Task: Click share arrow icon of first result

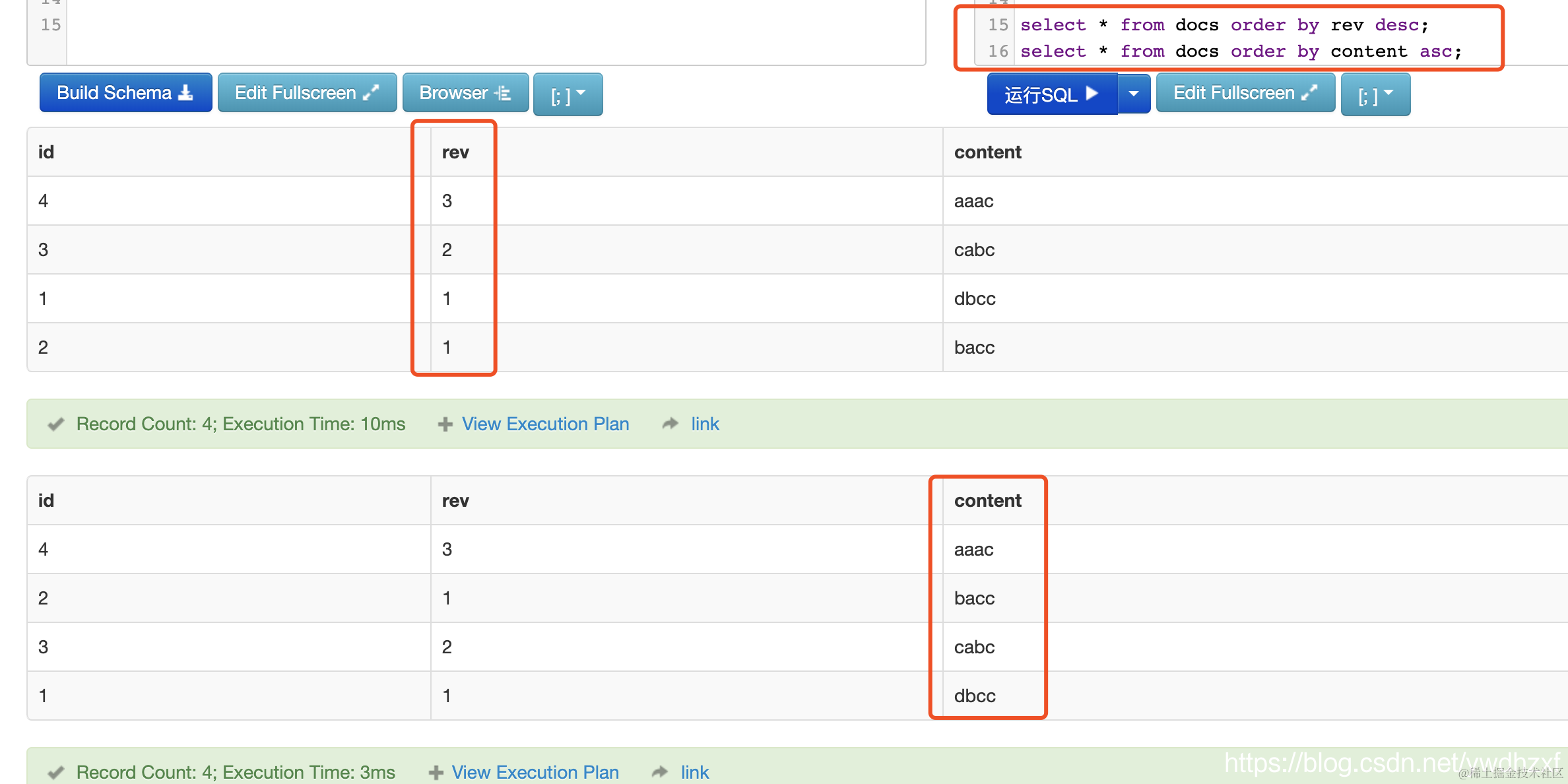Action: pyautogui.click(x=670, y=424)
